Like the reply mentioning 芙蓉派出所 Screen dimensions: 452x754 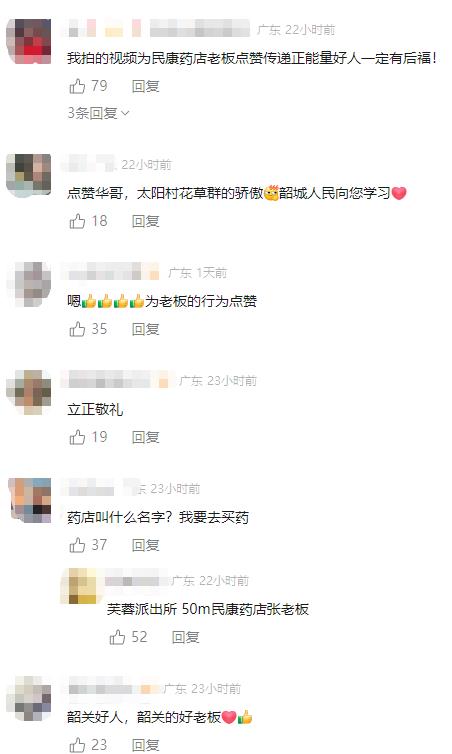117,637
